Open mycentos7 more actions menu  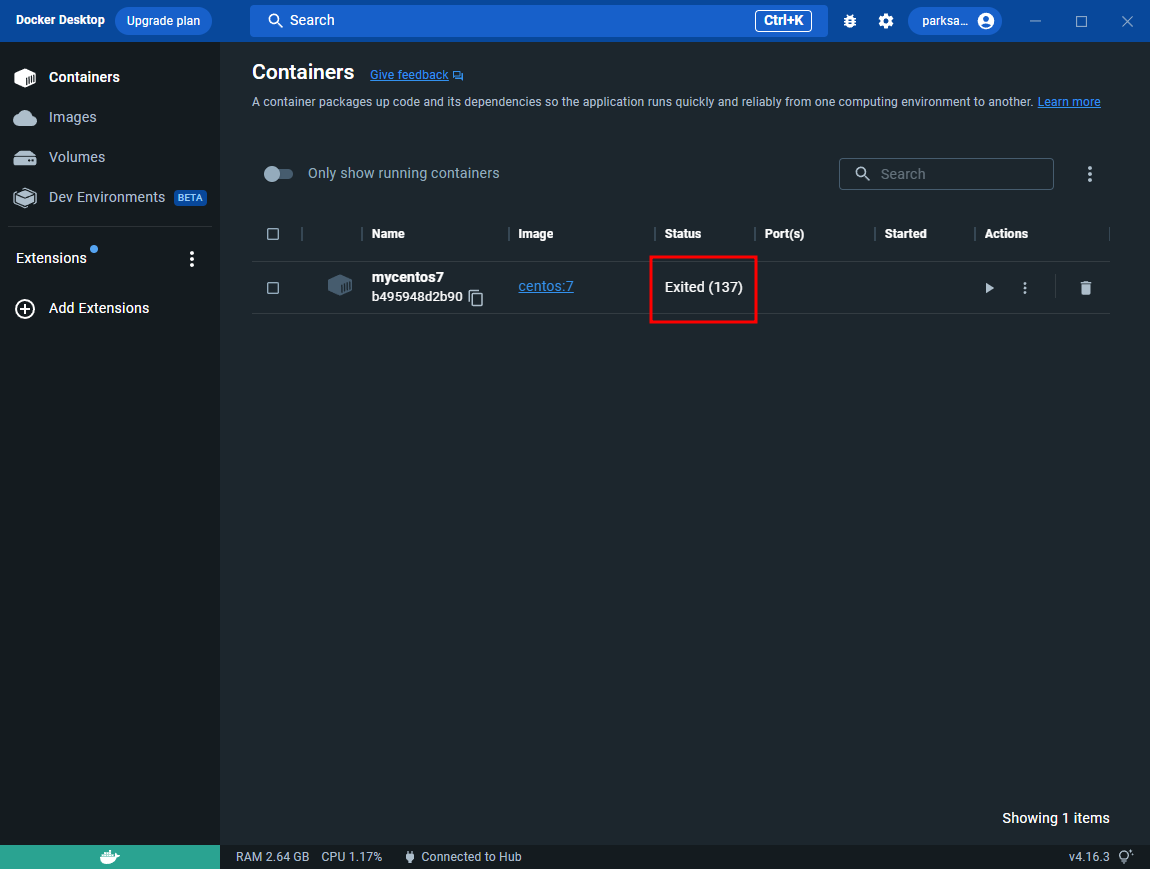[x=1025, y=288]
